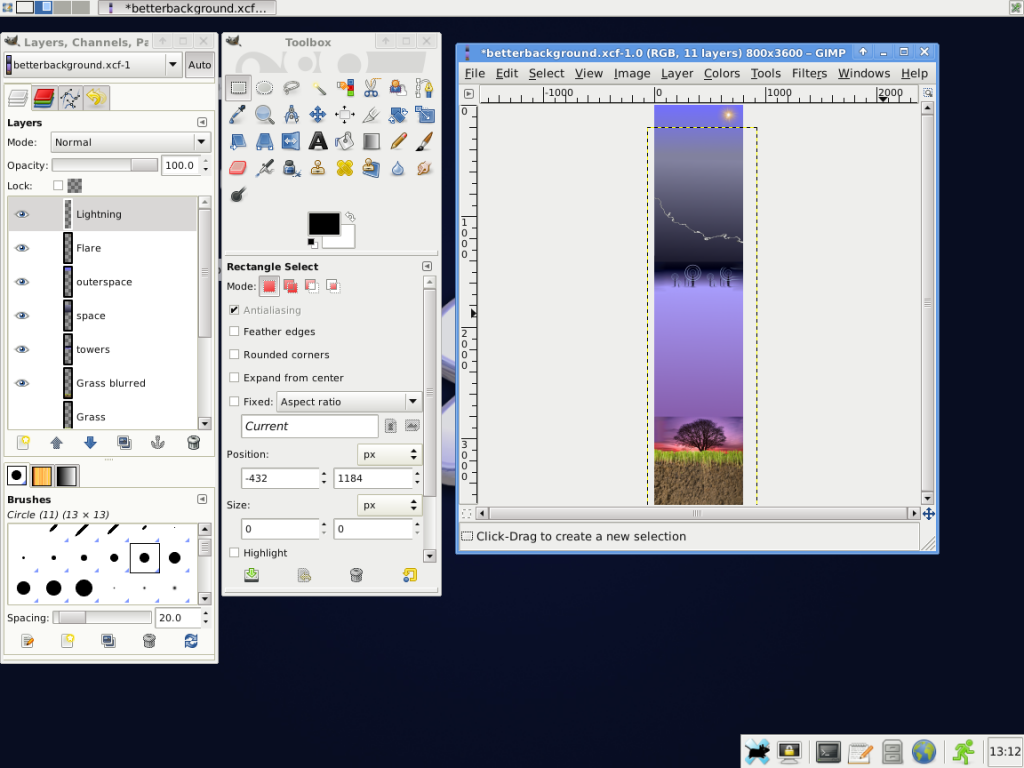Screen dimensions: 1024x768
Task: Open the layer Mode dropdown
Action: coord(130,142)
